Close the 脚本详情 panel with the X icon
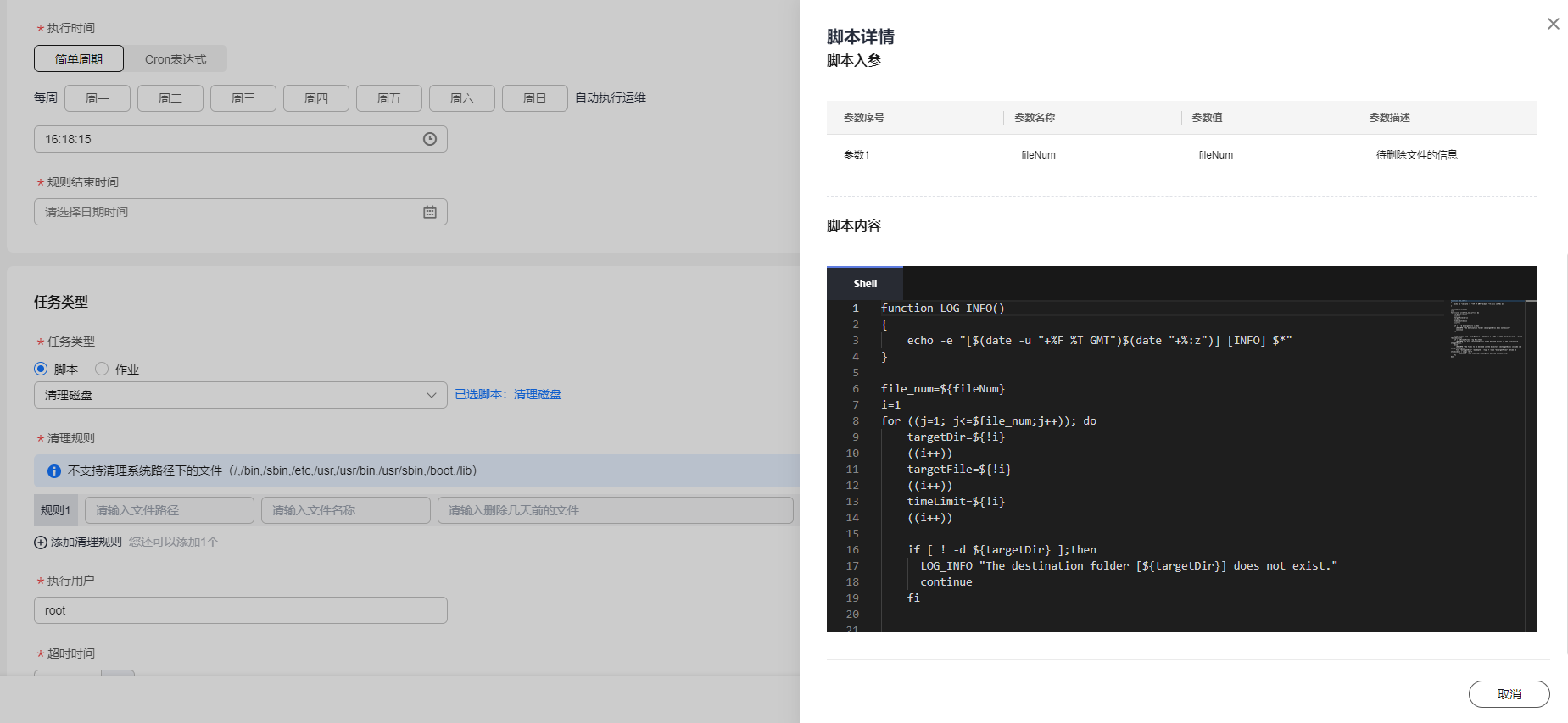1568x723 pixels. (1553, 24)
